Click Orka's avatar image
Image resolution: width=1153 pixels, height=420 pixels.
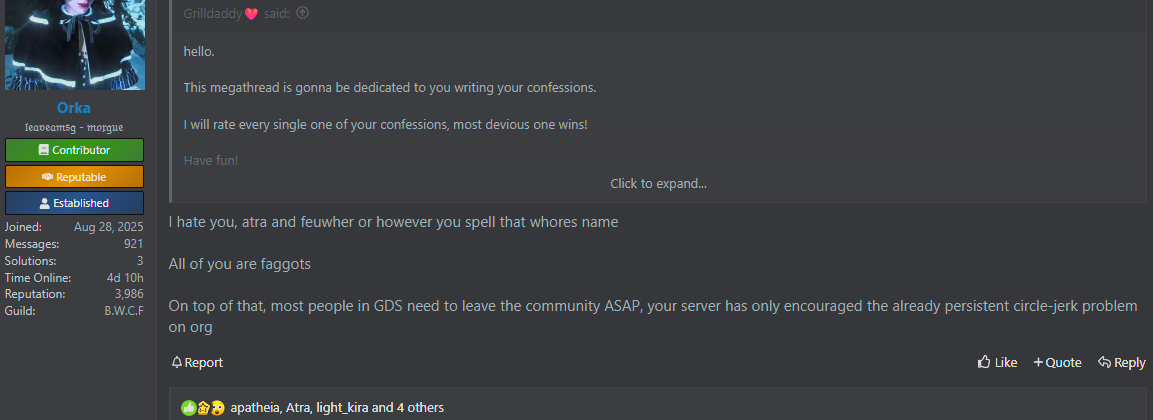[74, 44]
